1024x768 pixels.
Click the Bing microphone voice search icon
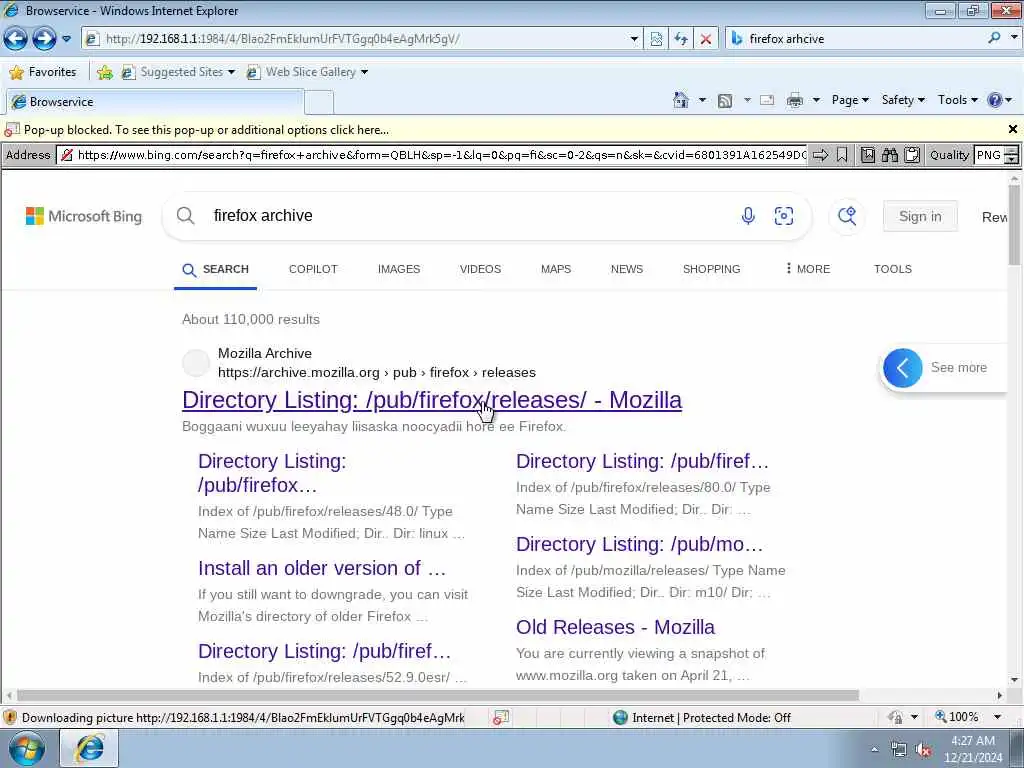[748, 216]
